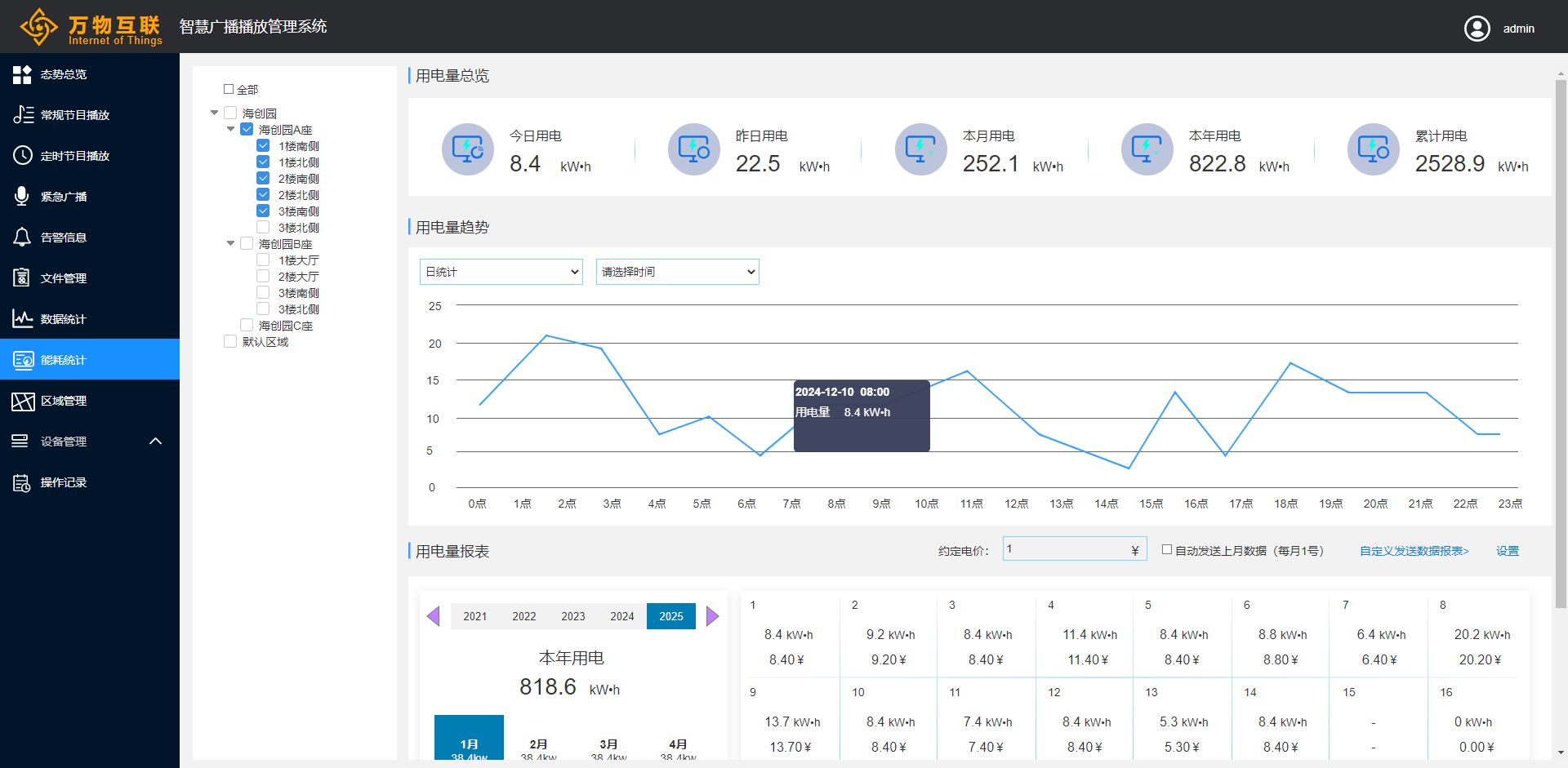Uncheck the 海创园A座 checkbox
The height and width of the screenshot is (768, 1568).
[247, 129]
